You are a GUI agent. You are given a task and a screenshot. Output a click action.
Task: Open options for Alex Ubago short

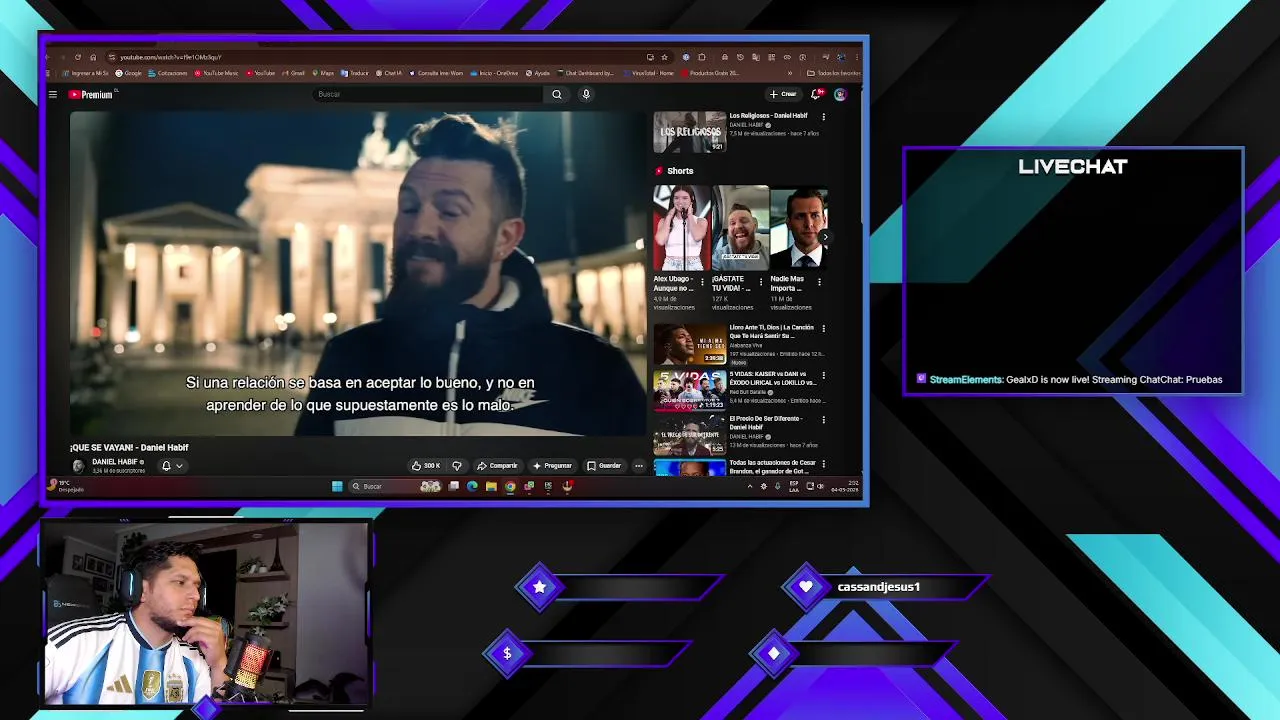702,282
